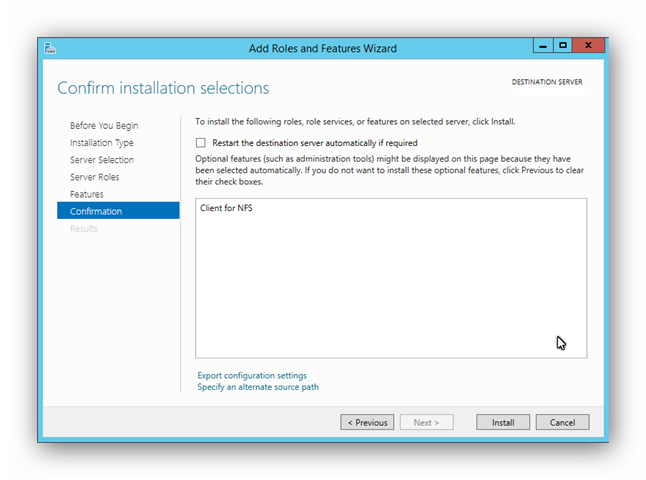Viewport: 646px width, 480px height.
Task: Cancel the wizard
Action: point(562,422)
